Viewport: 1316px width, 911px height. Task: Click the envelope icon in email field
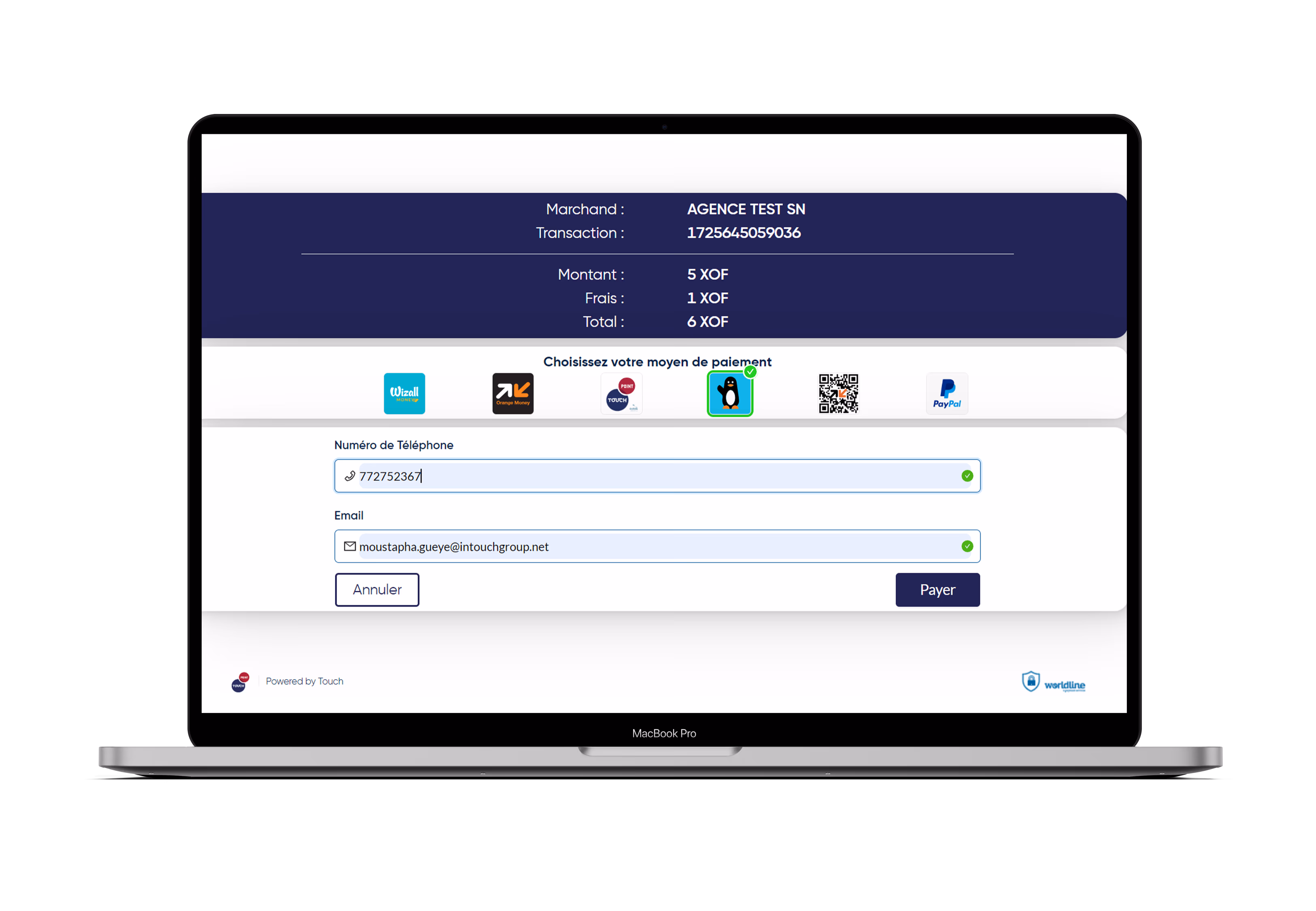(x=350, y=546)
